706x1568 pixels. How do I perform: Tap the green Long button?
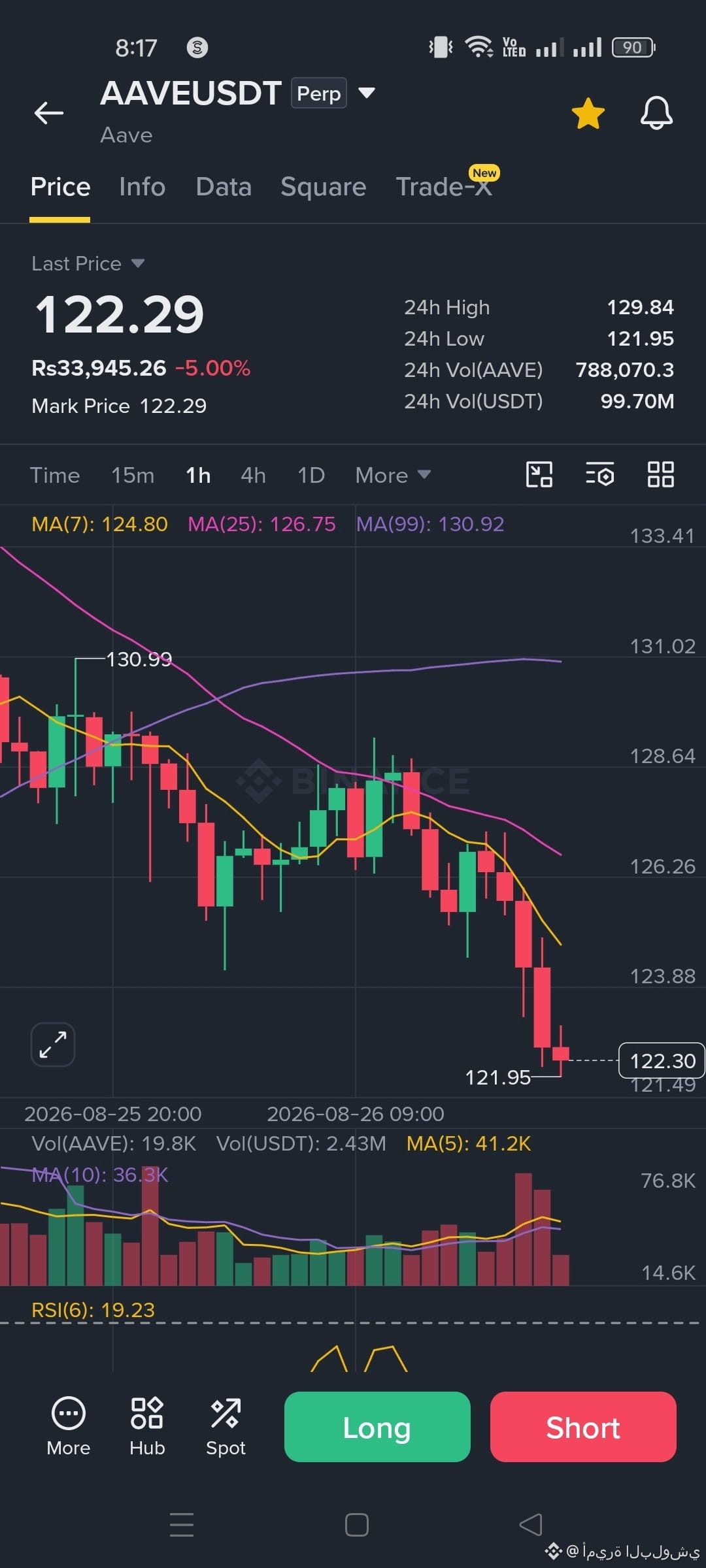[x=377, y=1427]
